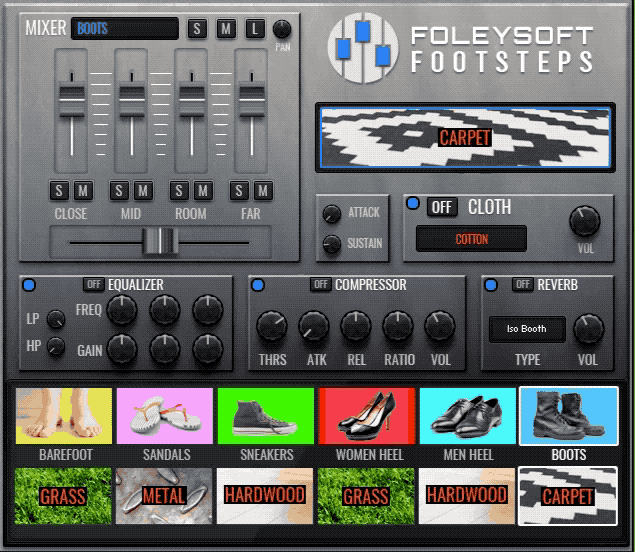Click the Sustain knob
The height and width of the screenshot is (552, 635).
pos(332,243)
